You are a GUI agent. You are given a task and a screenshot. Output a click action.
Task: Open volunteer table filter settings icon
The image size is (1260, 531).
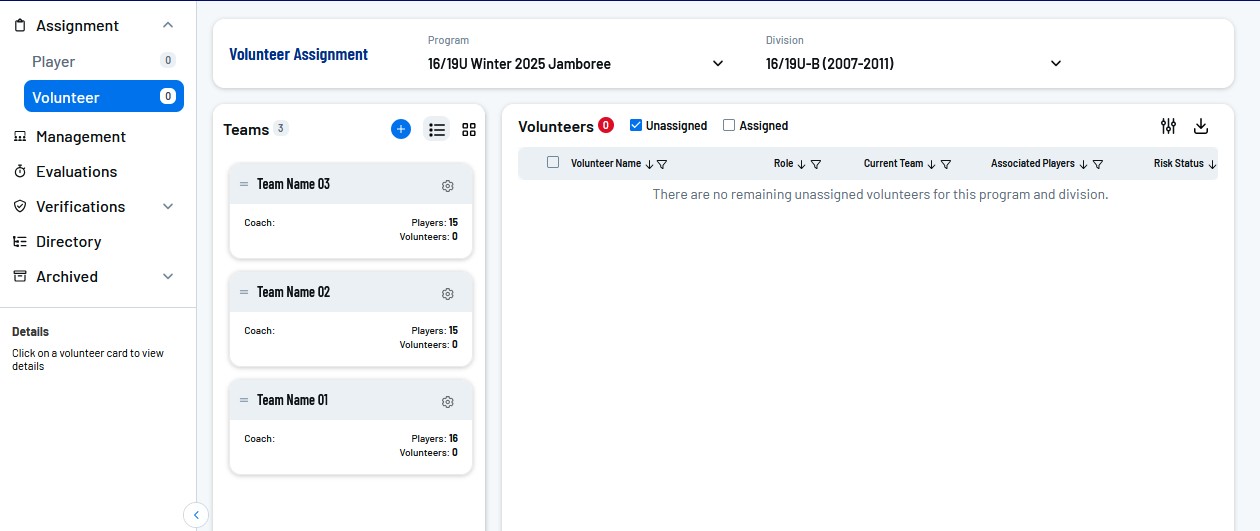[1168, 126]
